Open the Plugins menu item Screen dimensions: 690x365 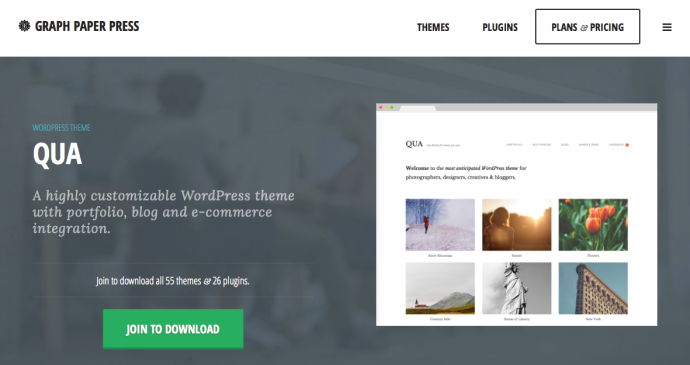pos(500,27)
